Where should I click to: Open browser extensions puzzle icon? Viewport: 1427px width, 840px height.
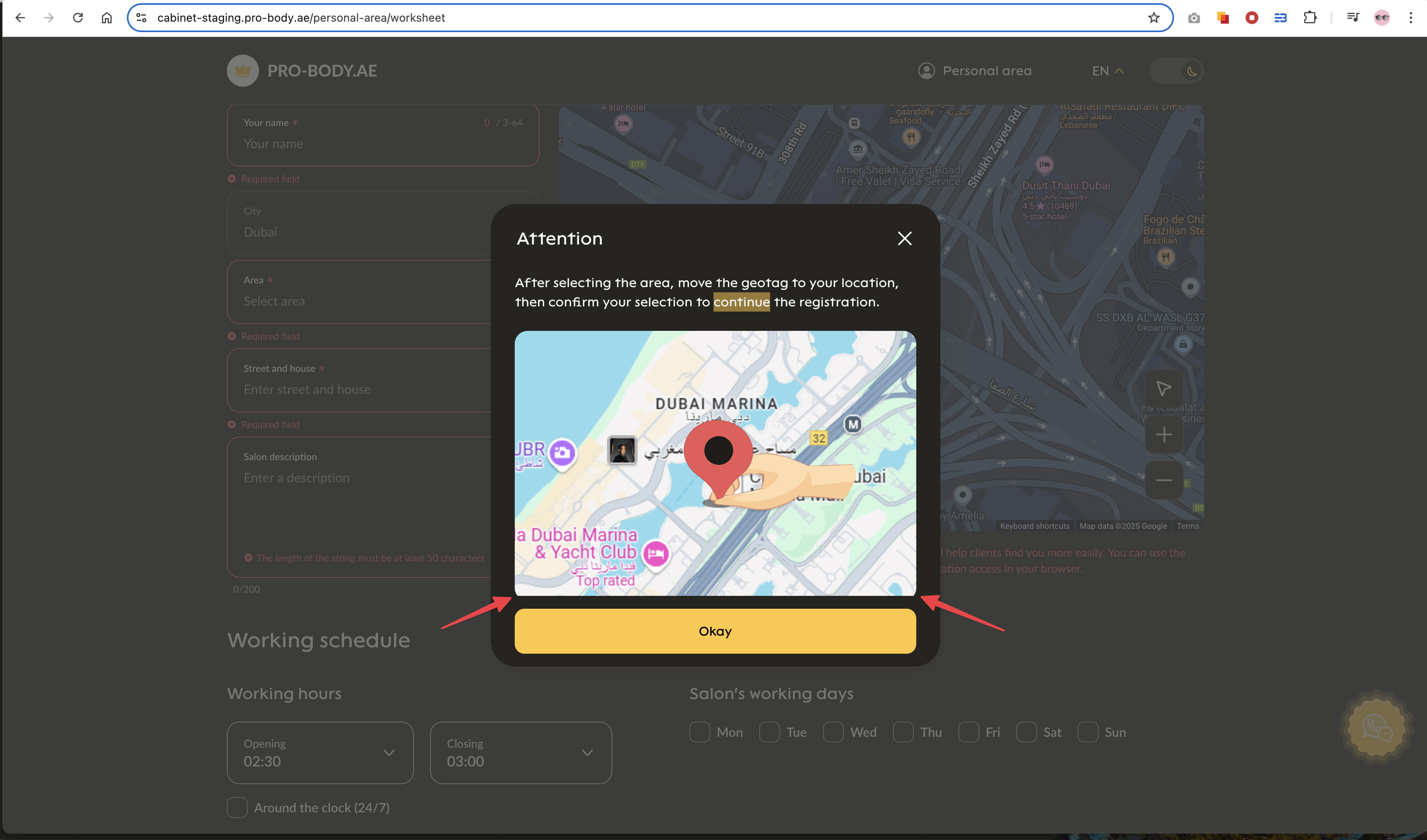(1310, 18)
